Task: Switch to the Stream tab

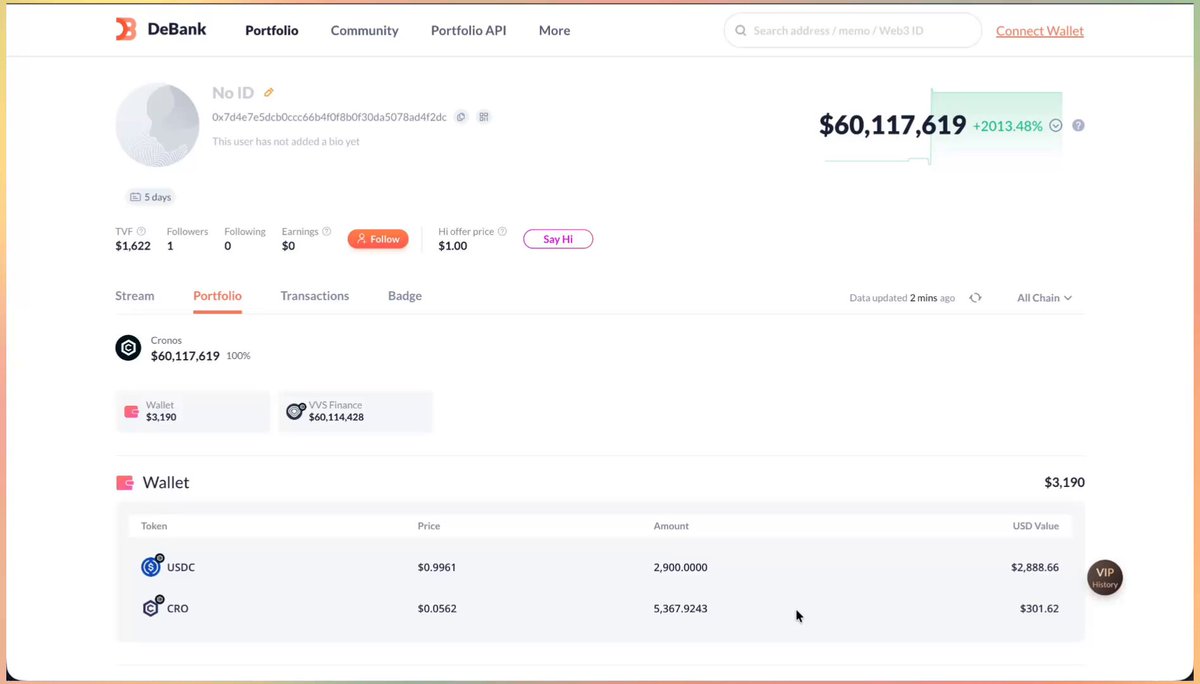Action: pyautogui.click(x=135, y=296)
